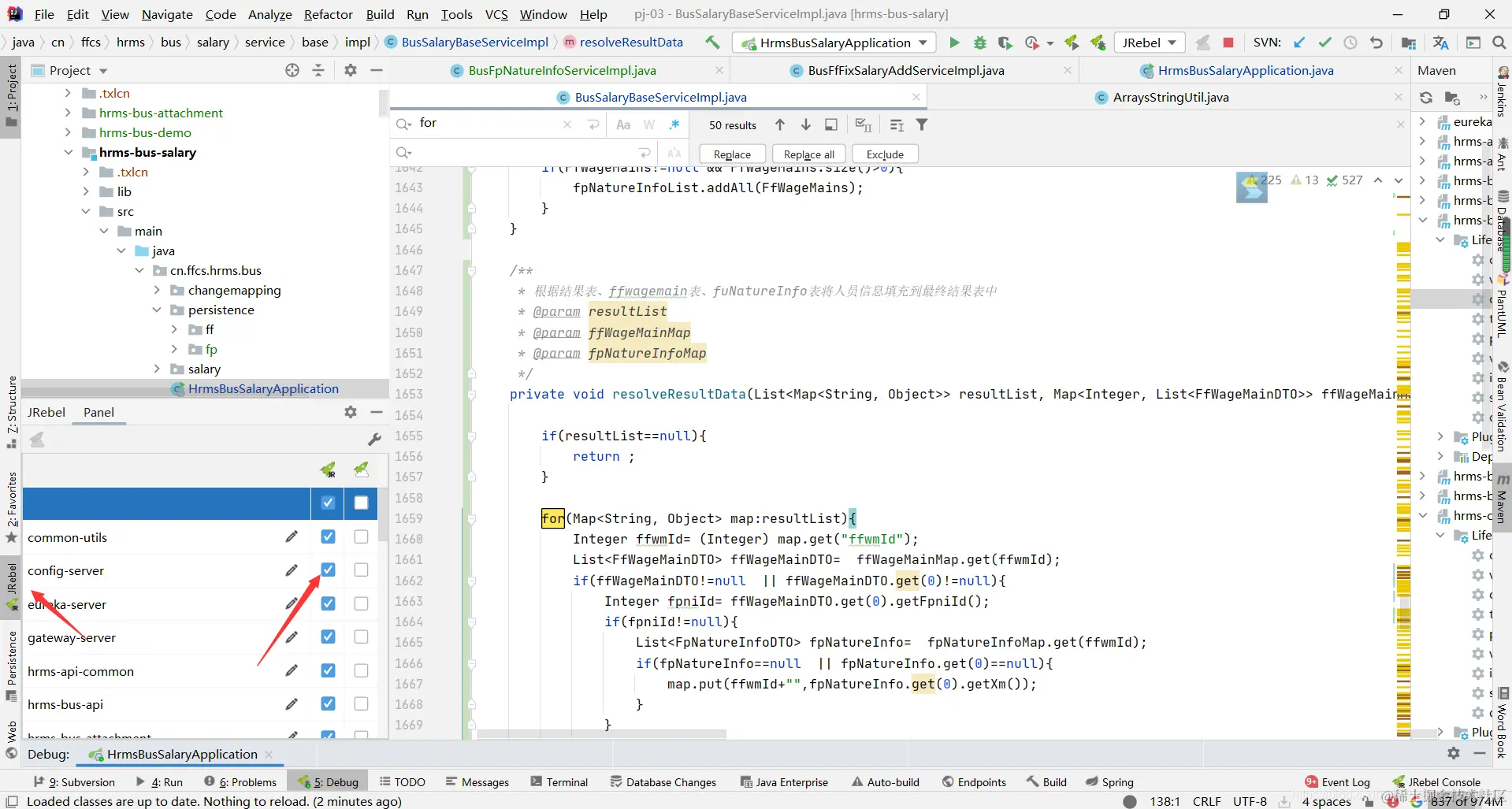Open the search filter funnel icon

point(922,124)
